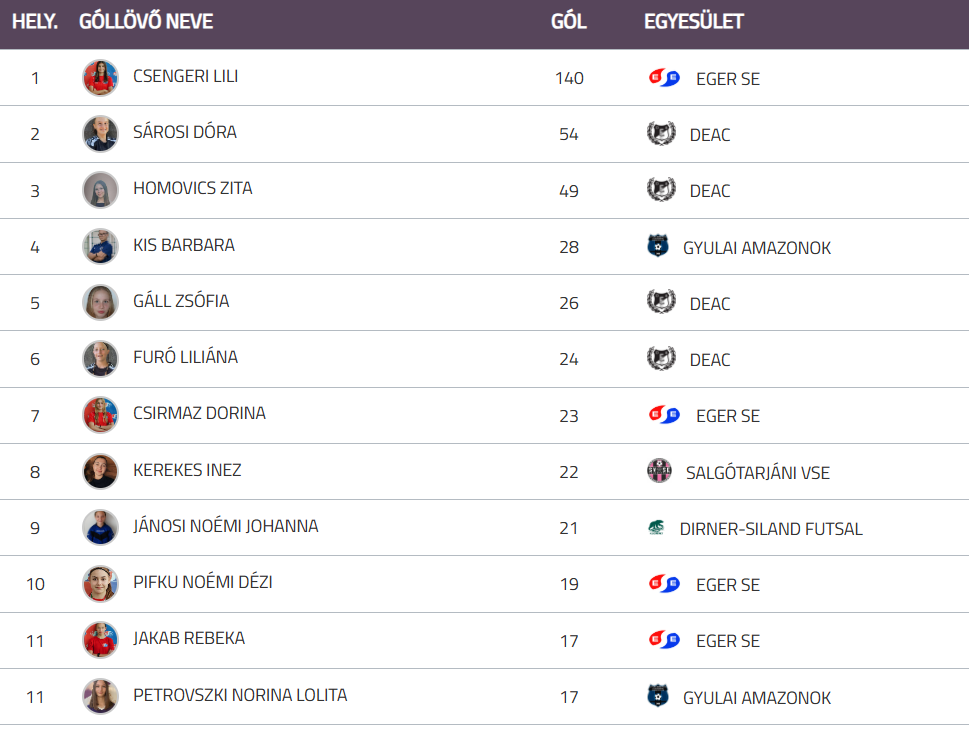The height and width of the screenshot is (729, 969).
Task: Open Csirmaz Dorina's player page
Action: click(199, 413)
